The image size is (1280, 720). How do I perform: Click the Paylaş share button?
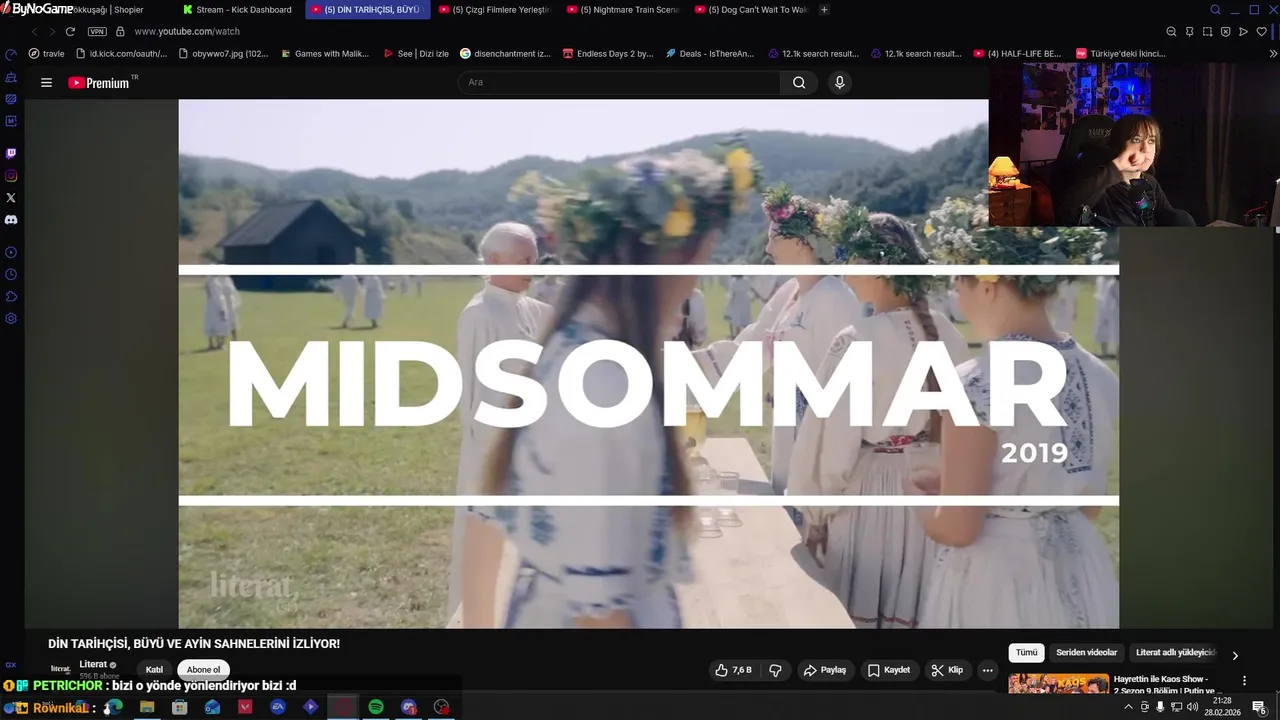(825, 670)
